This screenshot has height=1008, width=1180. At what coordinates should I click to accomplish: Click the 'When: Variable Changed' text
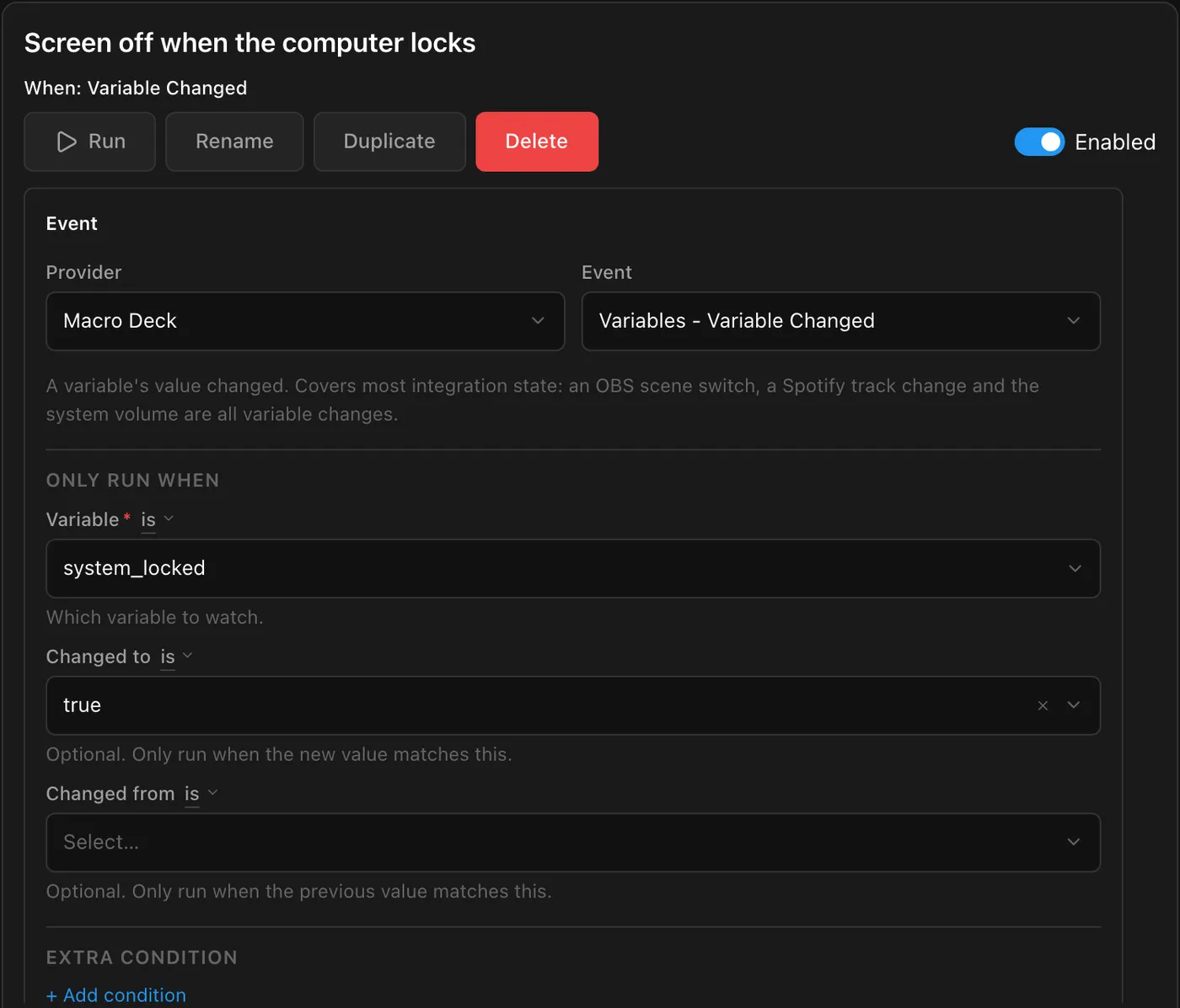pos(136,88)
